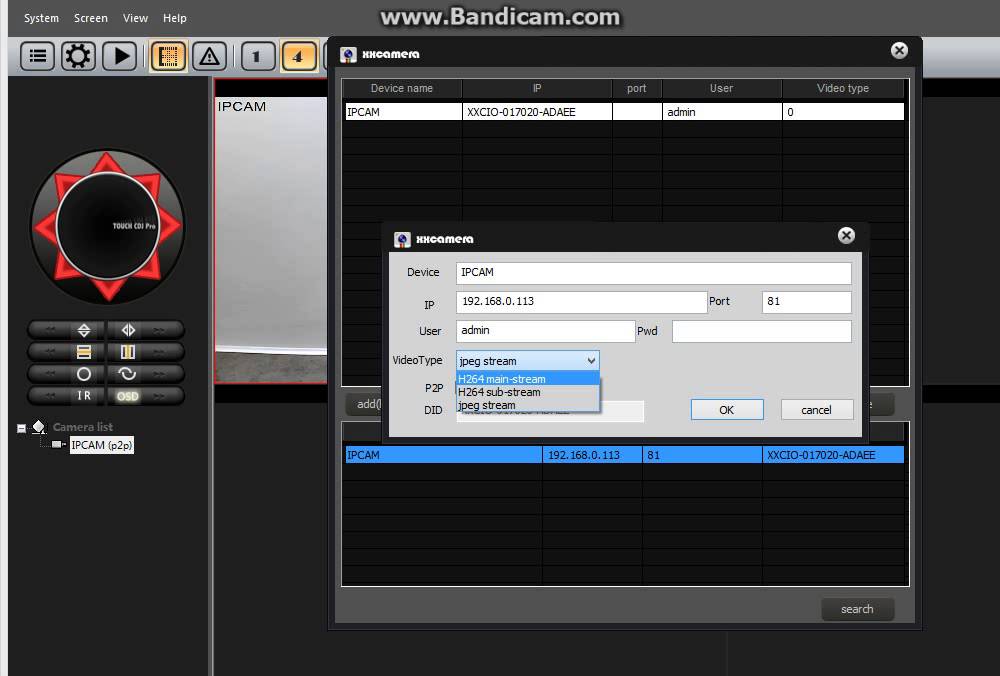This screenshot has height=676, width=1000.
Task: Click the User column header
Action: click(x=722, y=88)
